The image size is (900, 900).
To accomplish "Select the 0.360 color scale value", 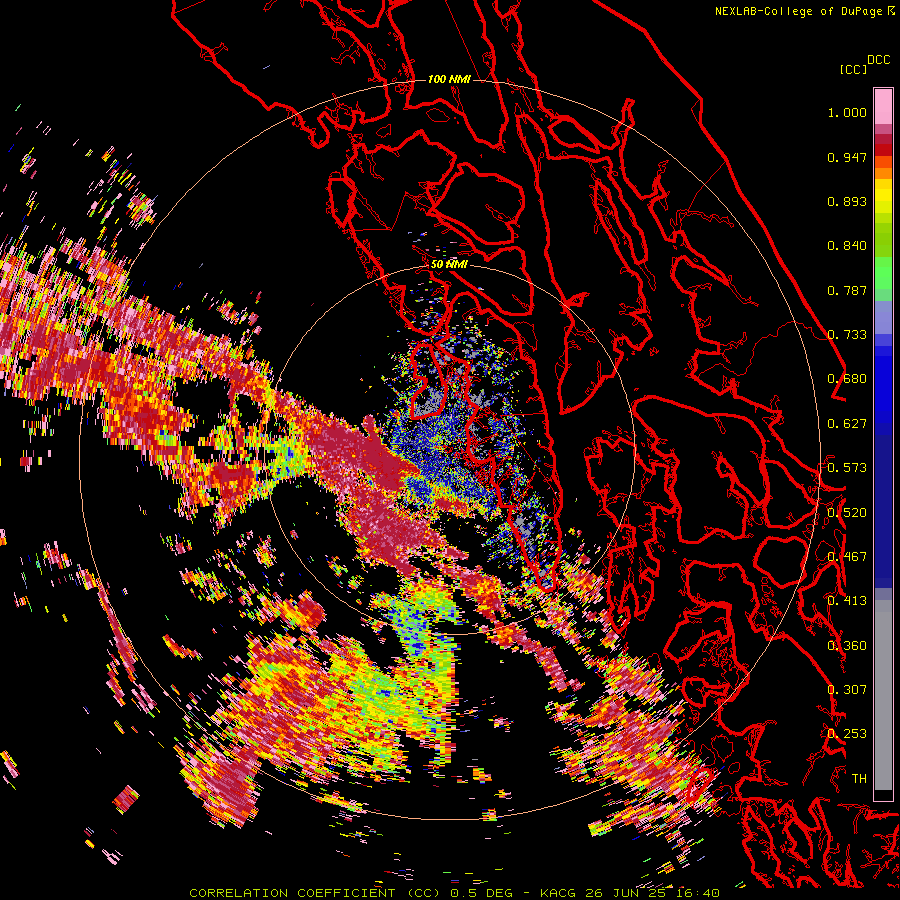I will 847,645.
